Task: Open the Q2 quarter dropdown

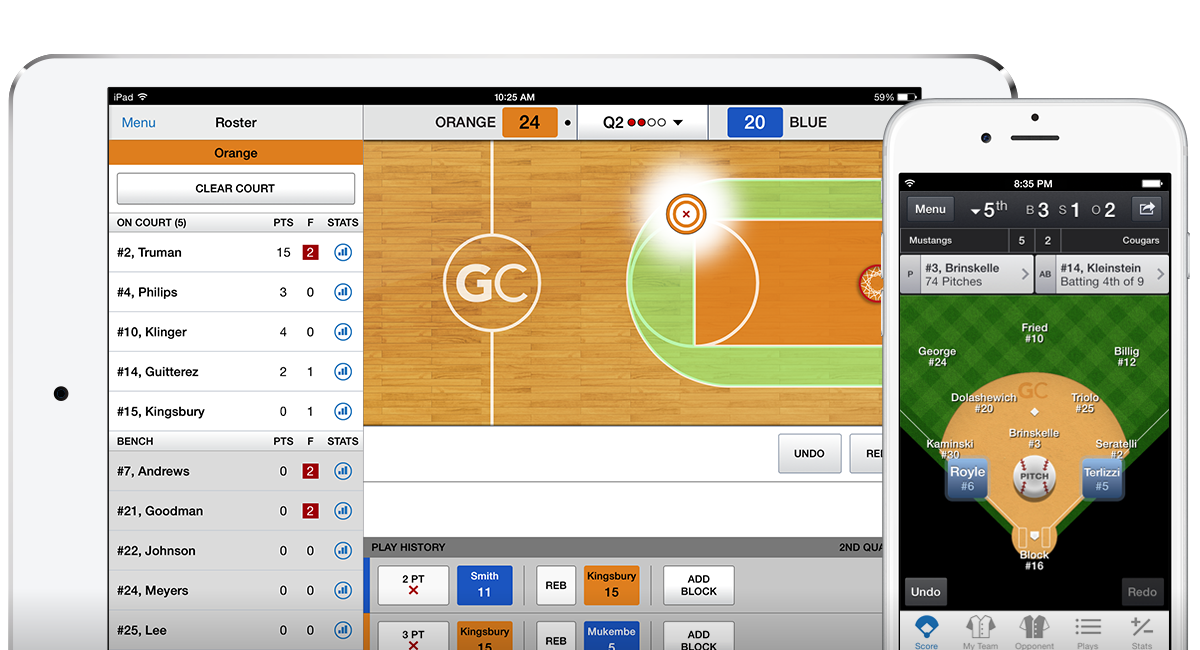Action: pos(642,123)
